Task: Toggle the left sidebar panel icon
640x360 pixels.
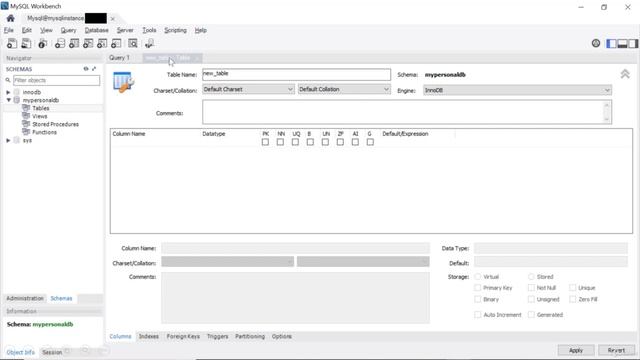Action: [611, 44]
